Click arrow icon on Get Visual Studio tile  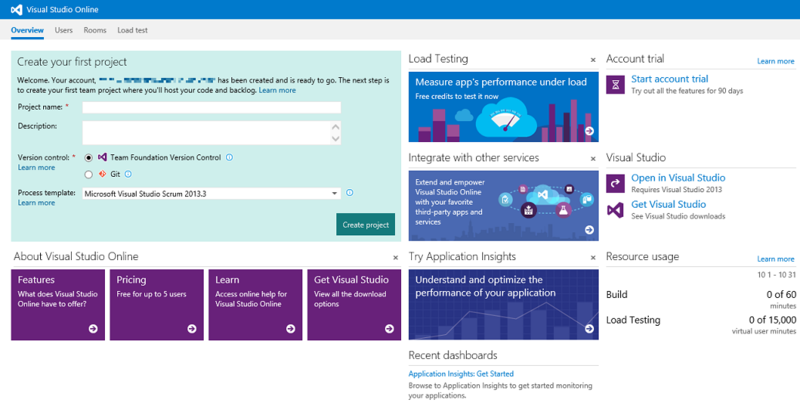pos(389,328)
